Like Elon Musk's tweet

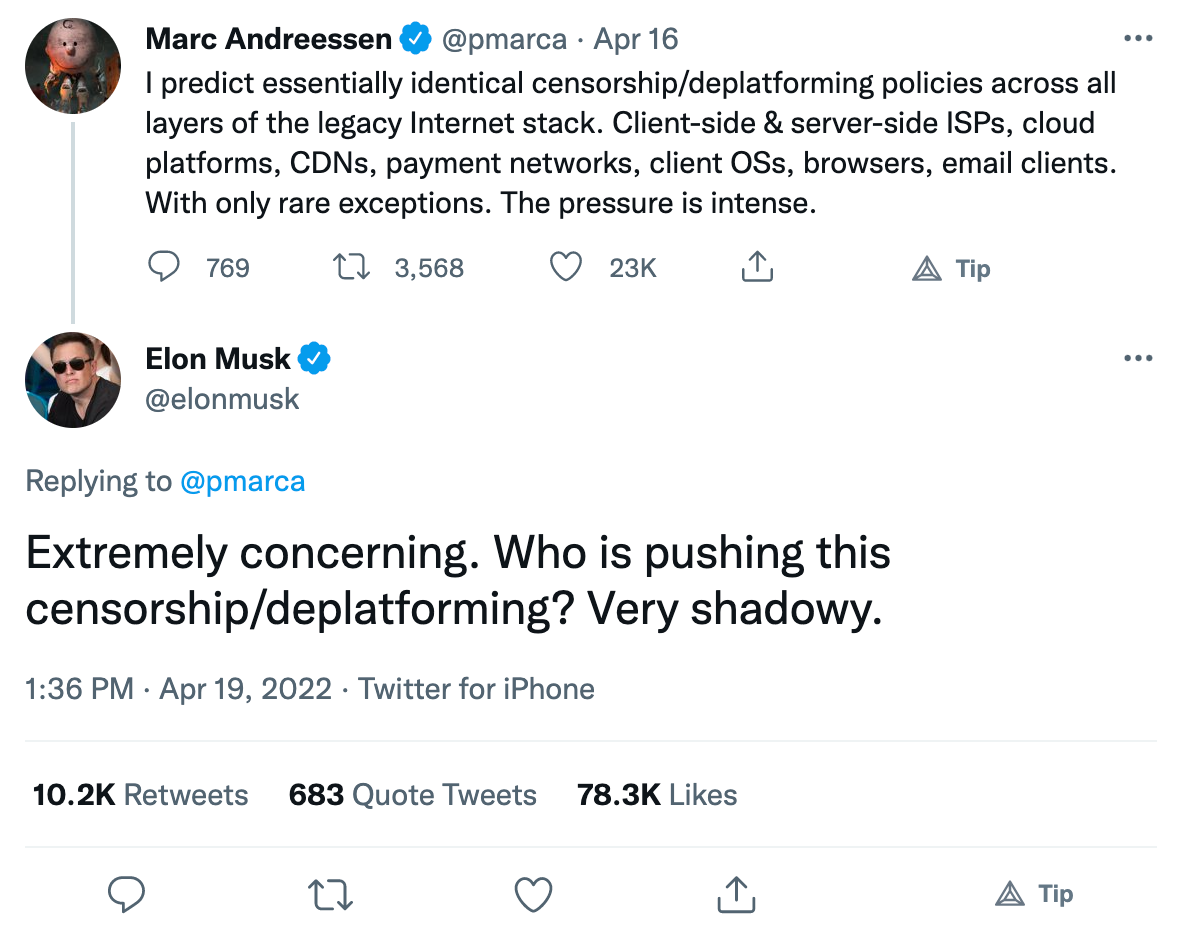click(x=533, y=894)
